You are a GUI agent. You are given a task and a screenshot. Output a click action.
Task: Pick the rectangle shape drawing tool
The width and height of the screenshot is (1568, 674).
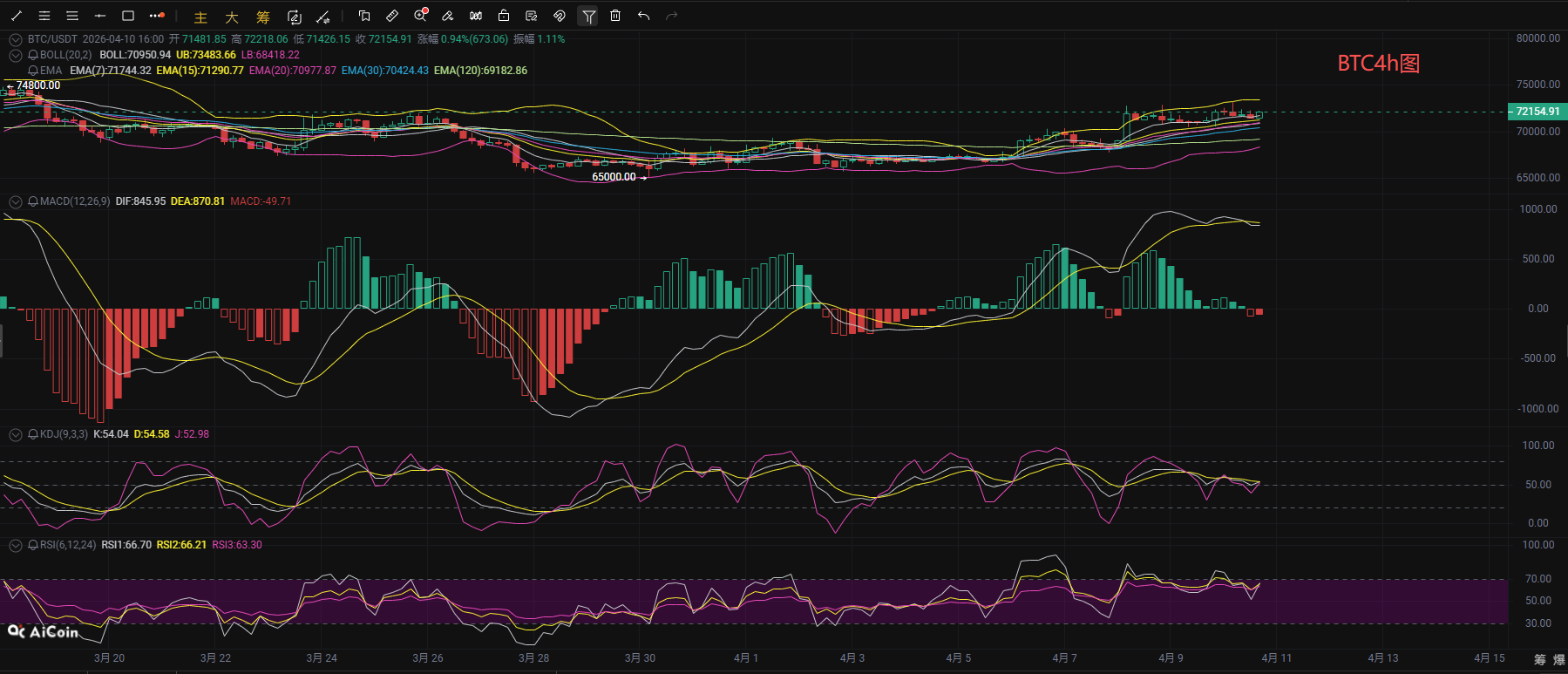point(128,16)
